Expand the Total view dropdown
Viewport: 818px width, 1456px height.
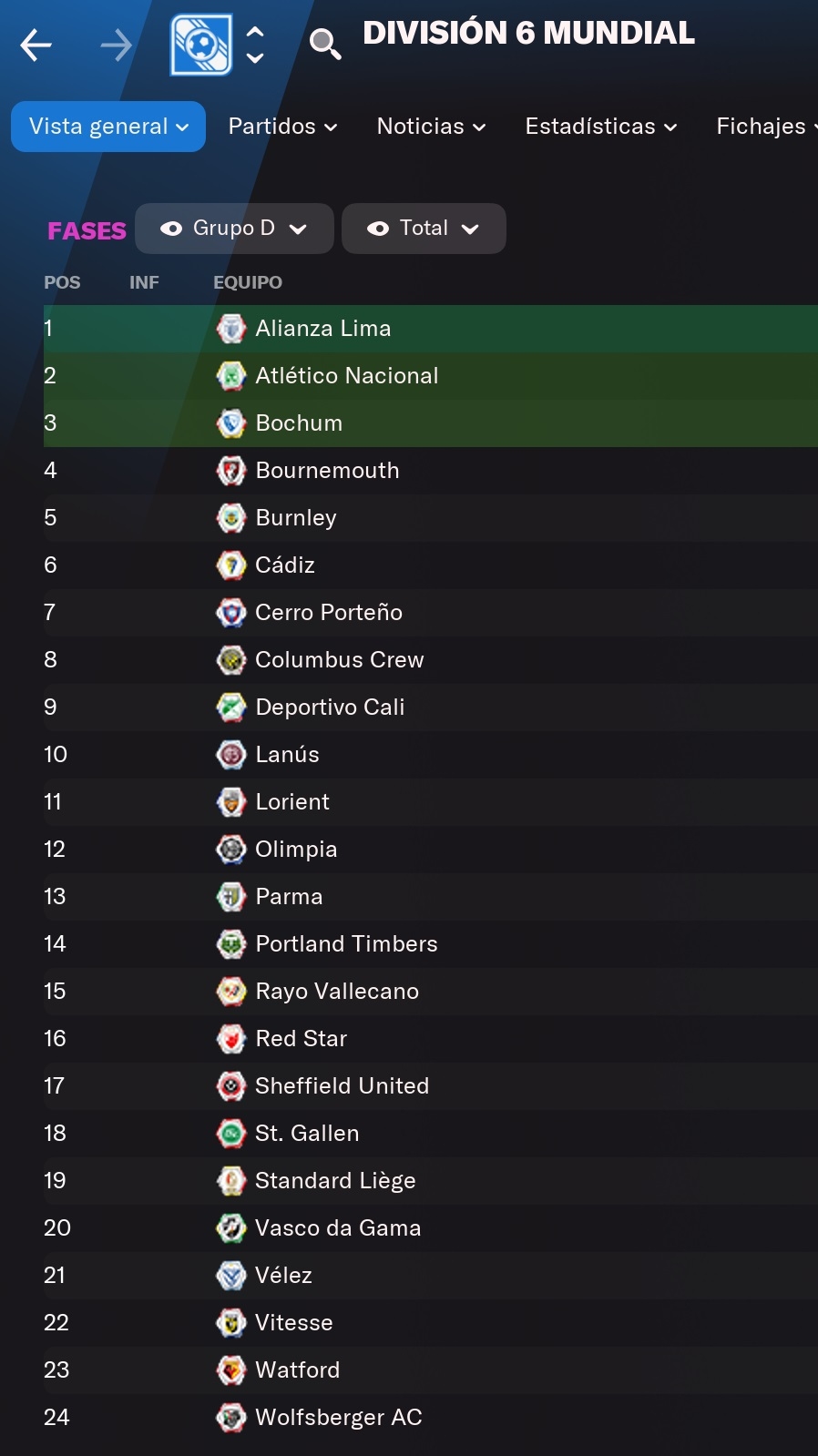click(x=424, y=229)
